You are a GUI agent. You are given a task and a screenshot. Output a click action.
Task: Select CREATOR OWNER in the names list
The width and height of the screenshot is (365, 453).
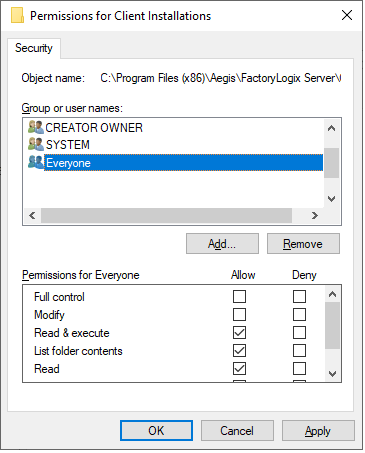point(94,128)
